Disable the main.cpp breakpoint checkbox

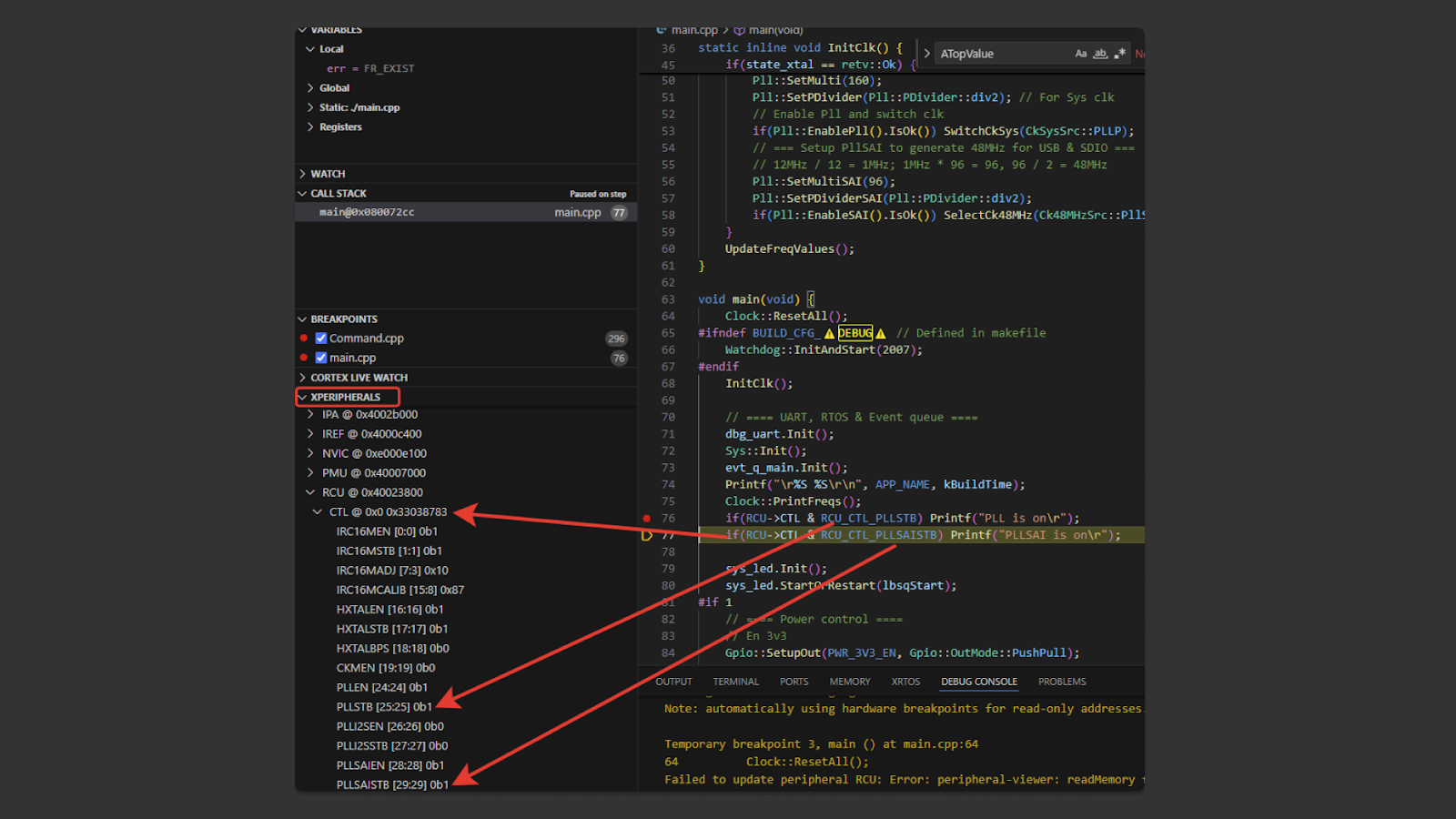(x=320, y=357)
